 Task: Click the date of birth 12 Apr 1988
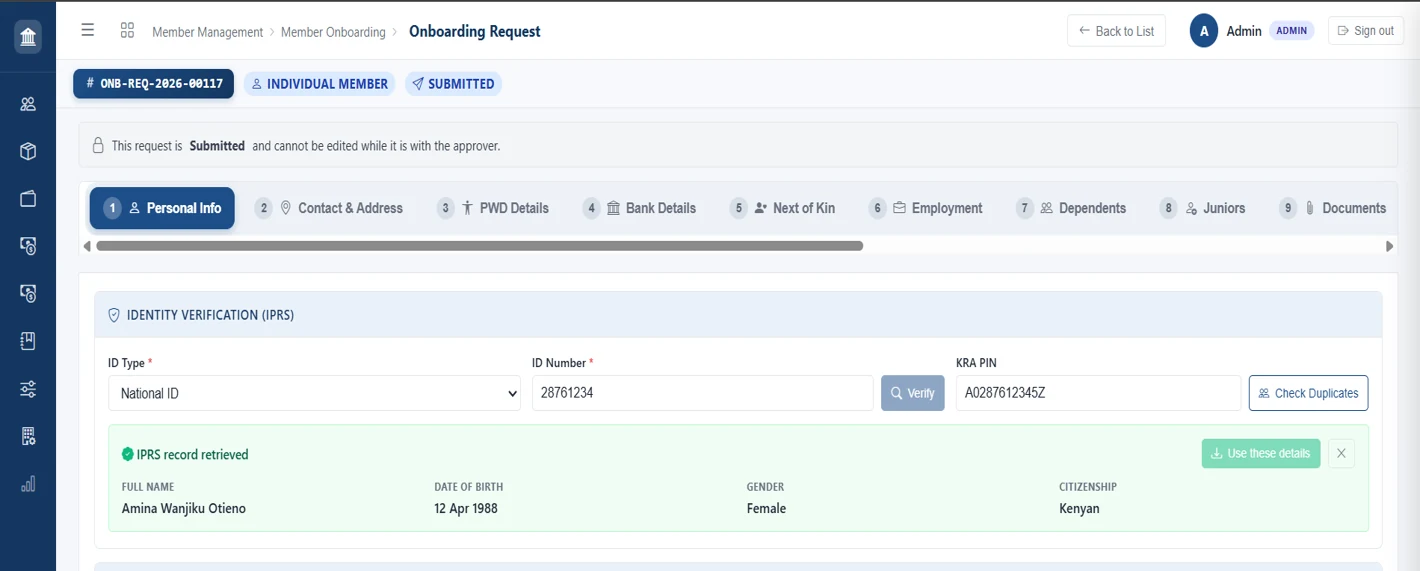(466, 508)
